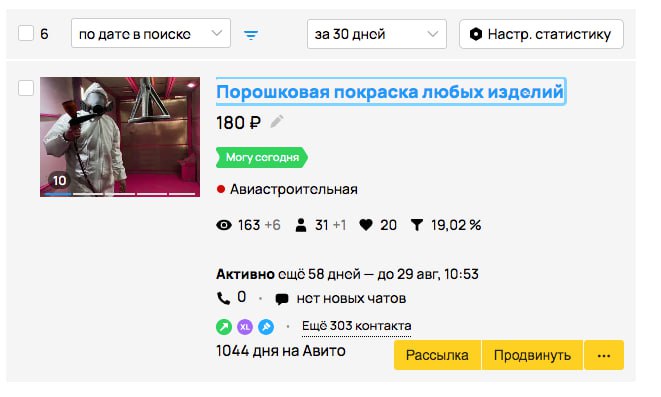Viewport: 661px width, 397px height.
Task: Click the heart favorites icon
Action: (x=366, y=225)
